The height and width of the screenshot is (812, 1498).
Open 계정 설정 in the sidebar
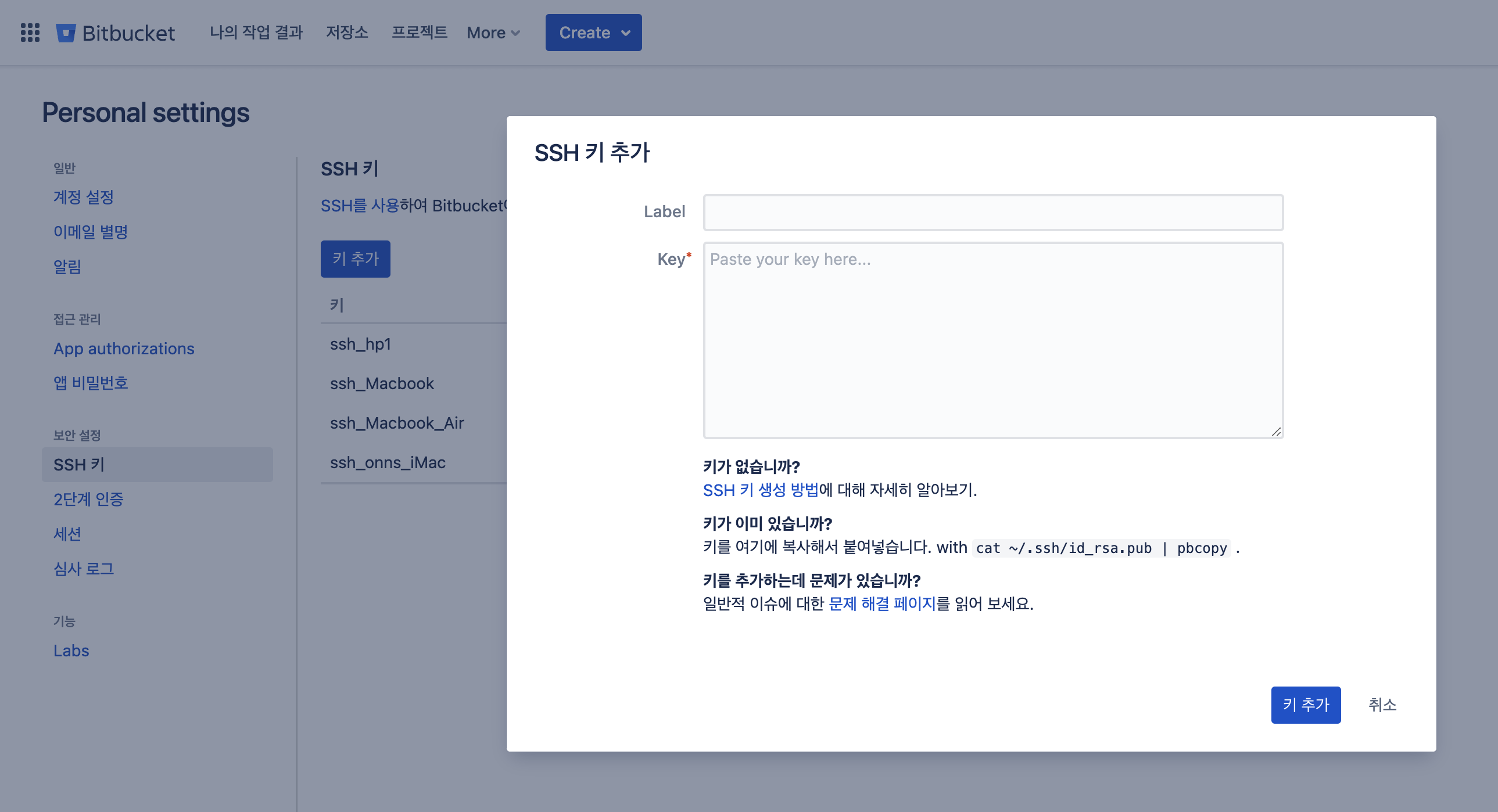point(83,197)
